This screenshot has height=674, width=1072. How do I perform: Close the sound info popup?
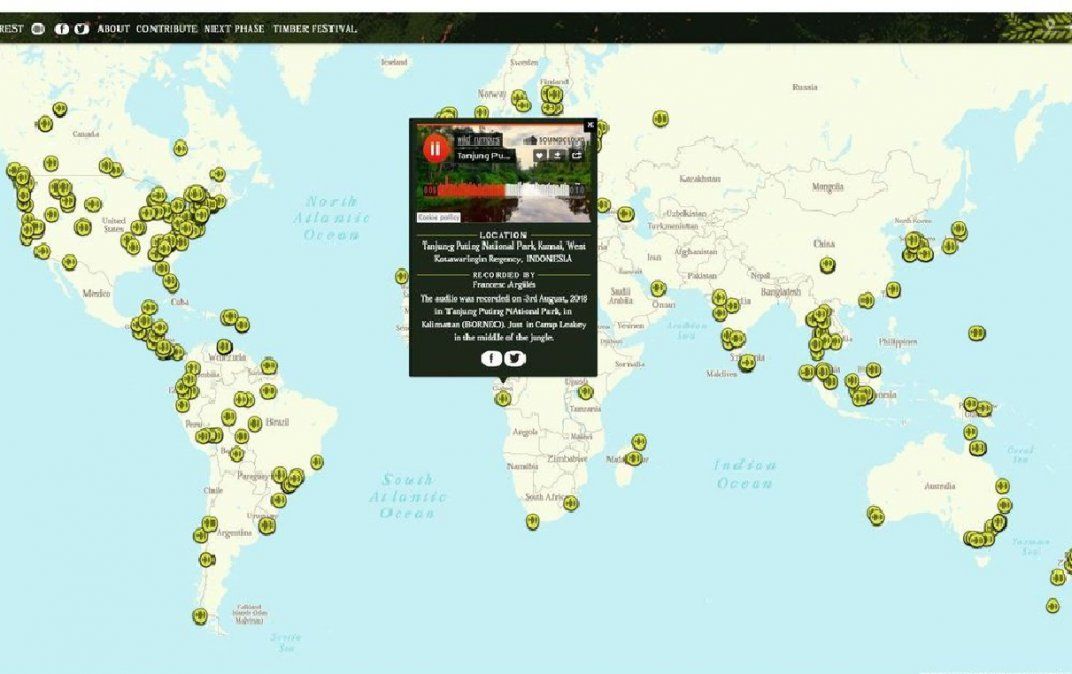(590, 125)
